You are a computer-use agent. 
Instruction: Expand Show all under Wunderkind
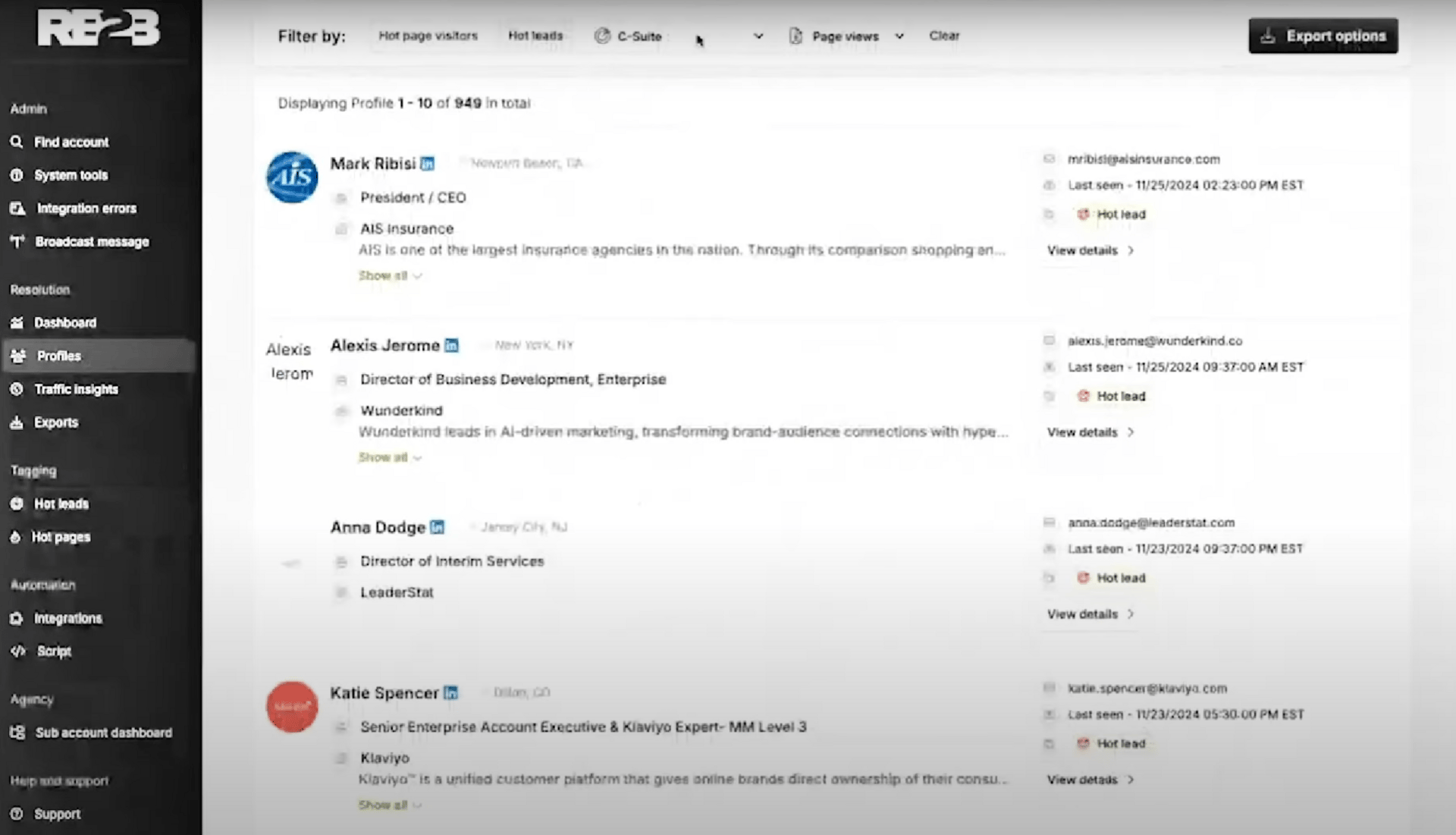(x=390, y=458)
